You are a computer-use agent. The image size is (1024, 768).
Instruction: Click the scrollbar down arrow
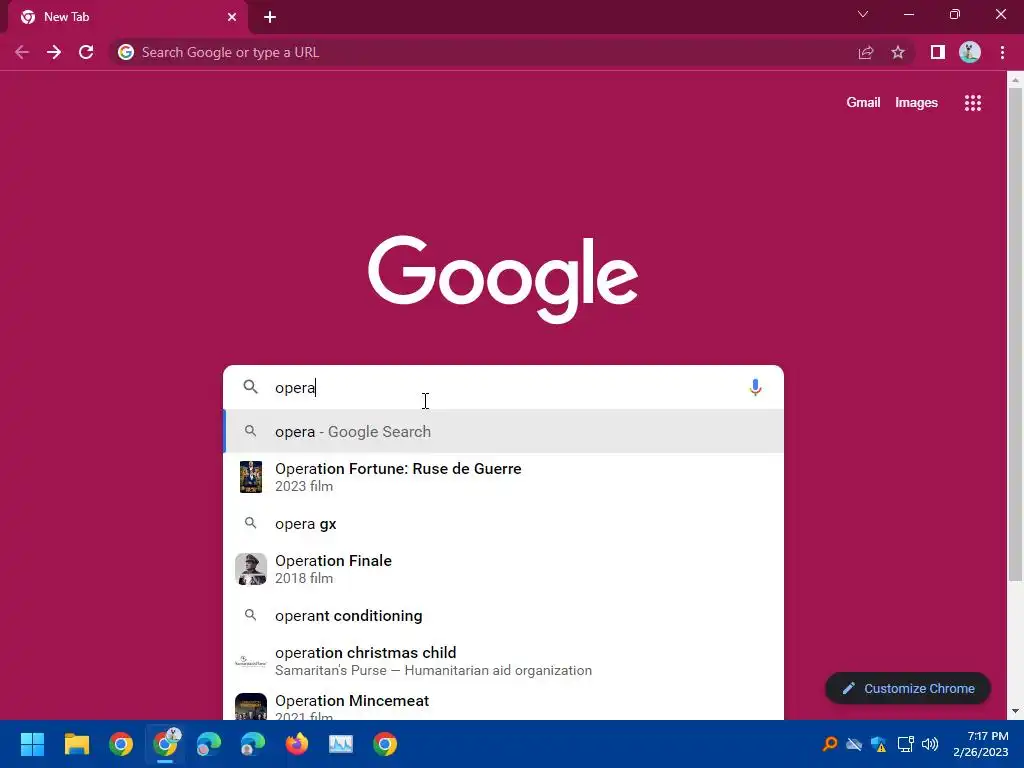pos(1015,711)
